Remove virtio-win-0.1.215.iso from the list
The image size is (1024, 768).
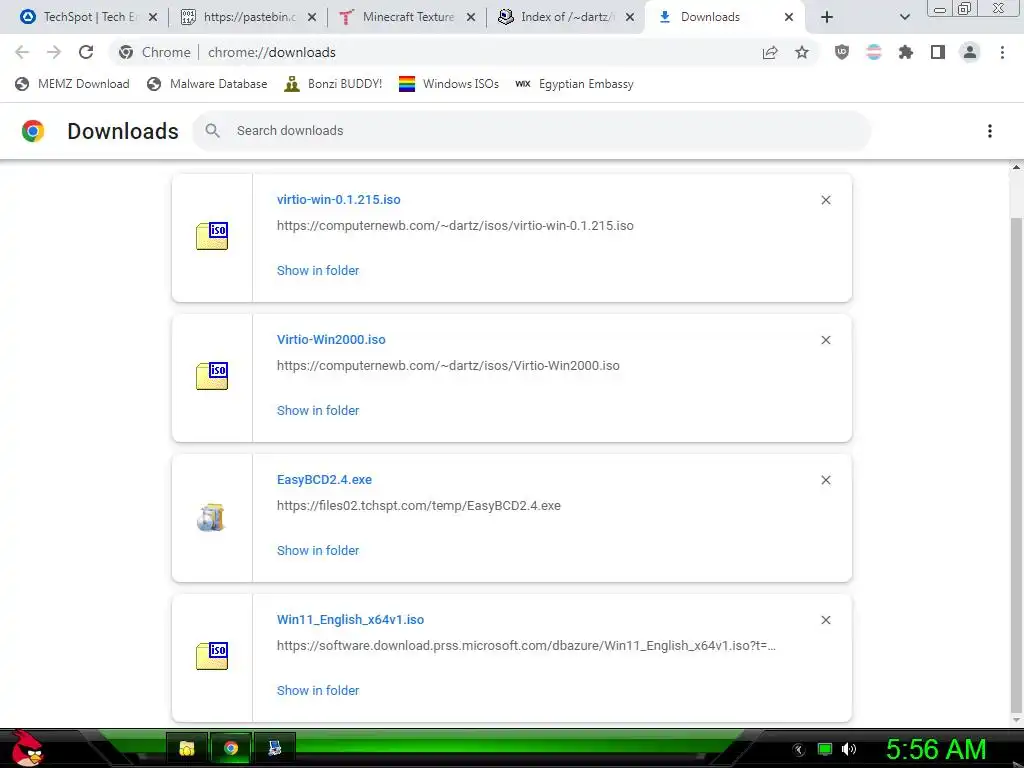pos(825,200)
